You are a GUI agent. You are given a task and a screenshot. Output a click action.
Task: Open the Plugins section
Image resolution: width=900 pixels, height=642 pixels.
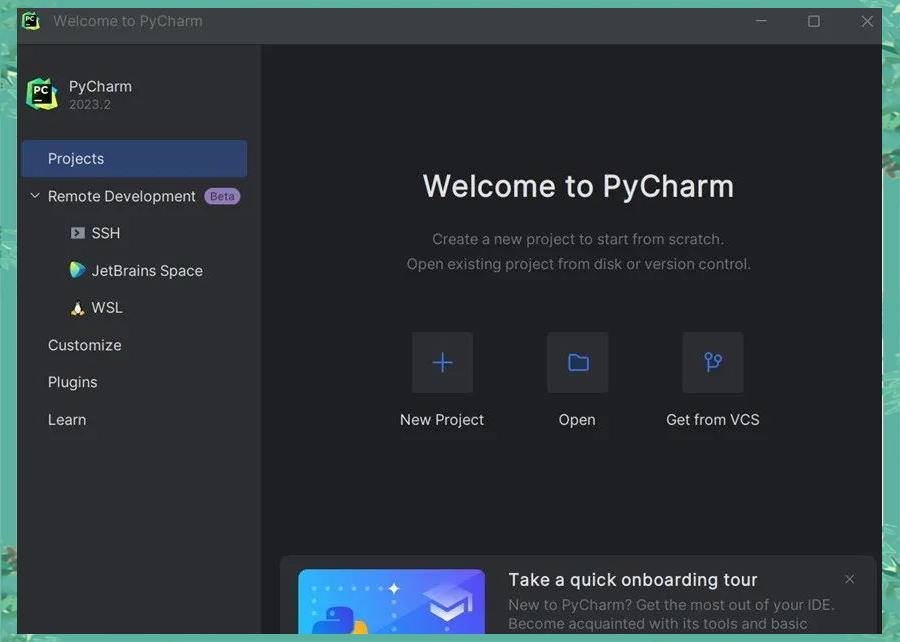click(x=72, y=382)
